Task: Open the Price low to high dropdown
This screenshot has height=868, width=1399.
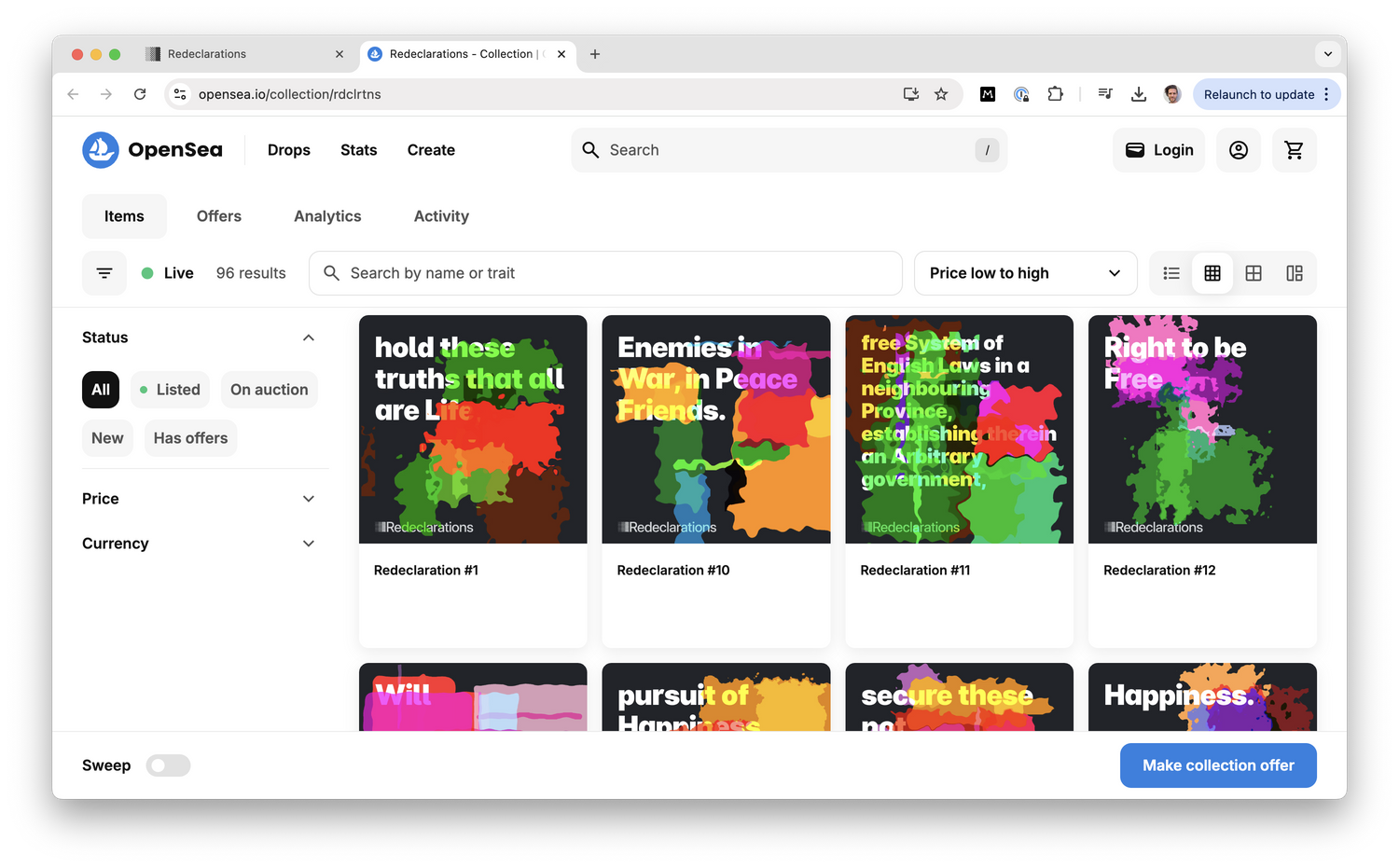Action: coord(1025,273)
